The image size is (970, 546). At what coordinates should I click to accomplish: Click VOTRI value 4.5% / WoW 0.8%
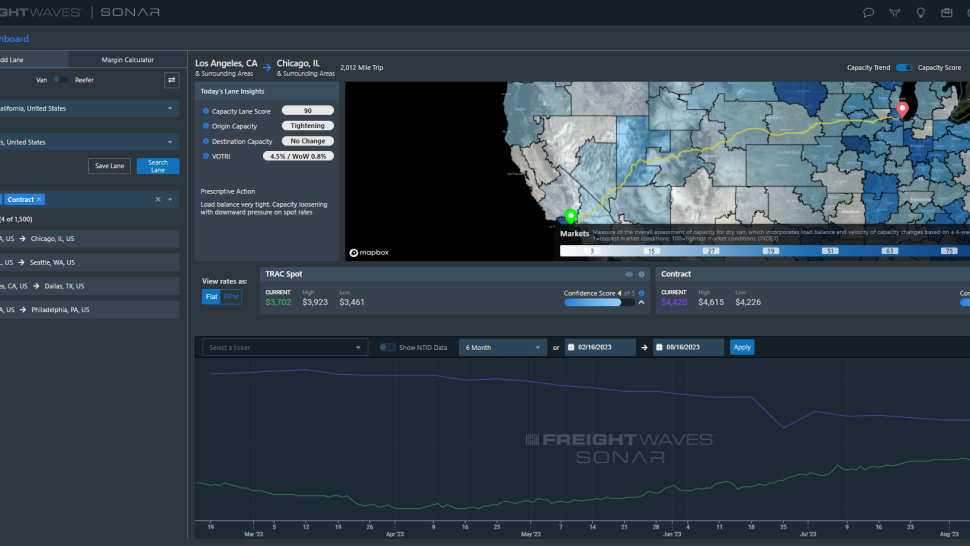(298, 156)
